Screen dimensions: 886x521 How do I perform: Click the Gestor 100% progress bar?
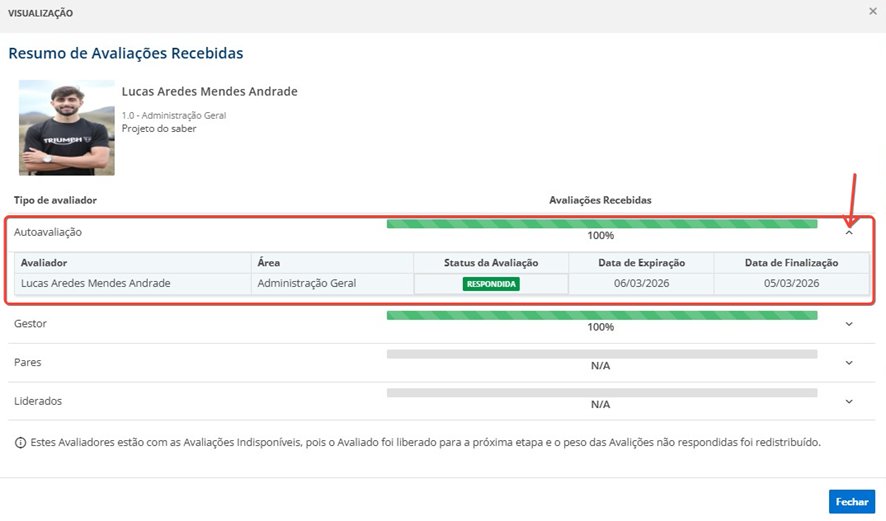[x=601, y=316]
